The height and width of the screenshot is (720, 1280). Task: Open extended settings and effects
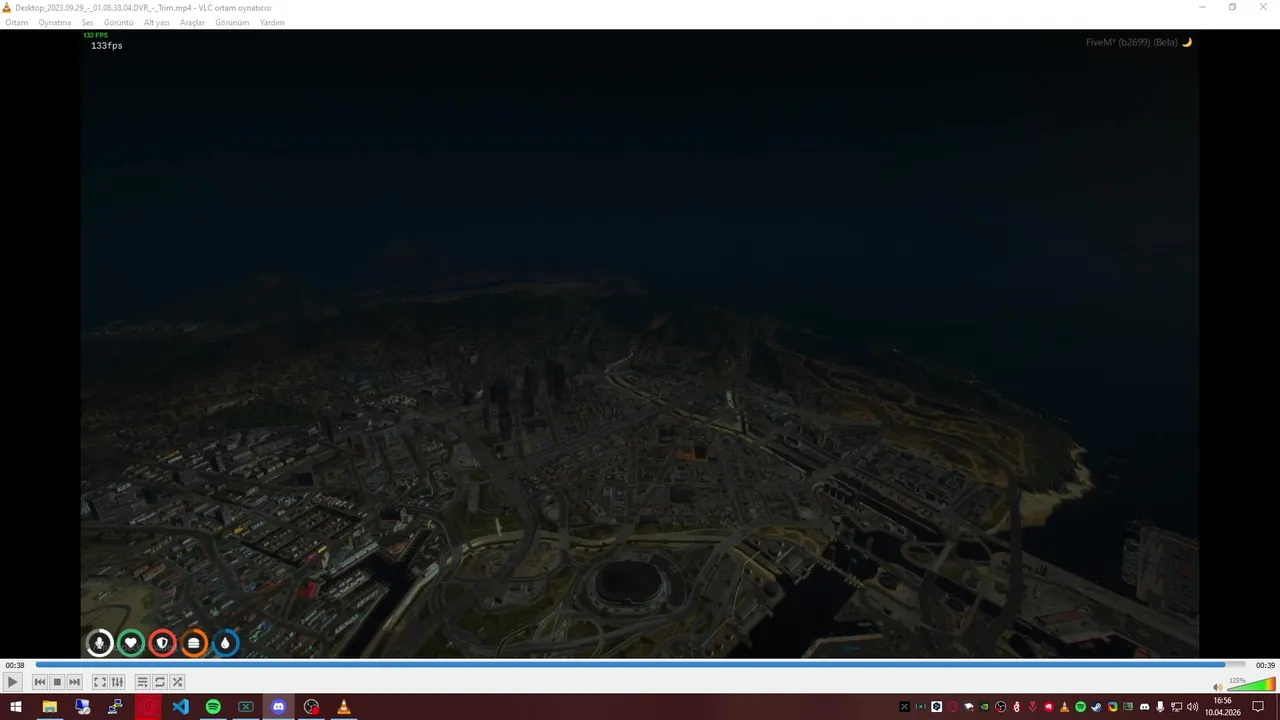(117, 682)
